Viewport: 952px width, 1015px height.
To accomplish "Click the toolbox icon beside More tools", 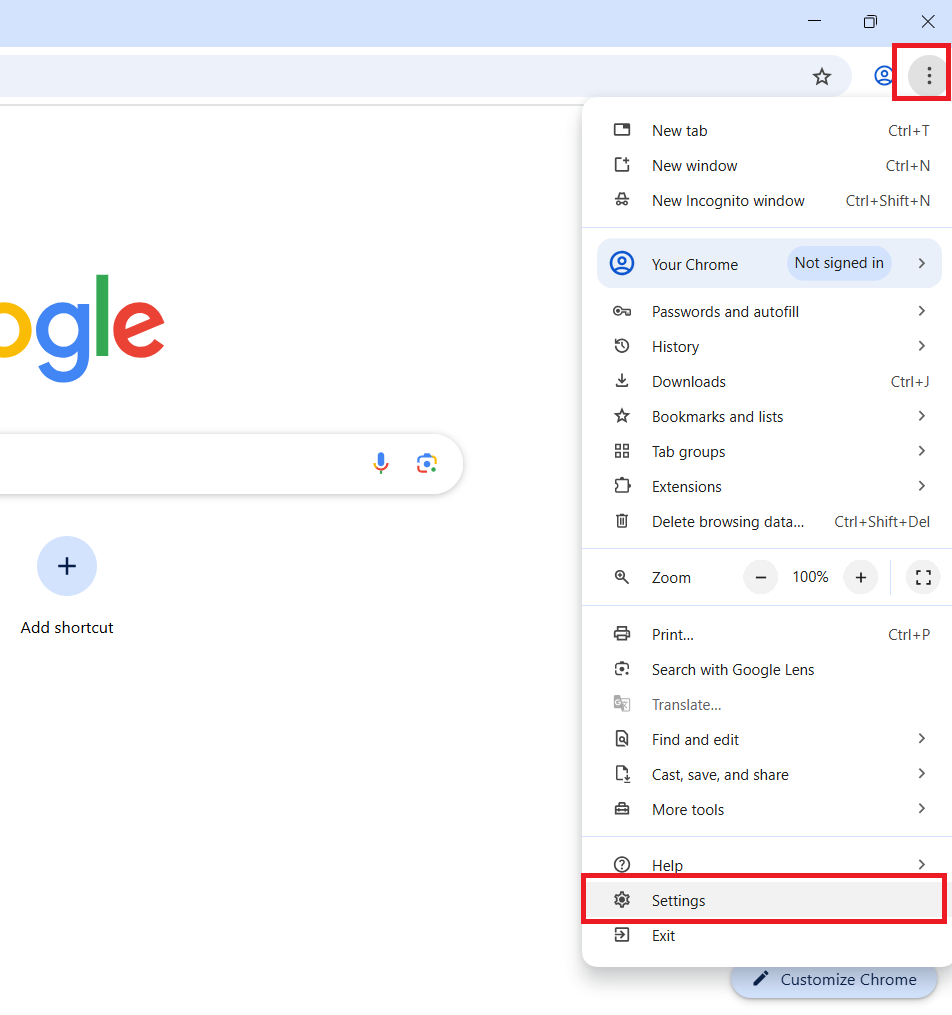I will [621, 809].
